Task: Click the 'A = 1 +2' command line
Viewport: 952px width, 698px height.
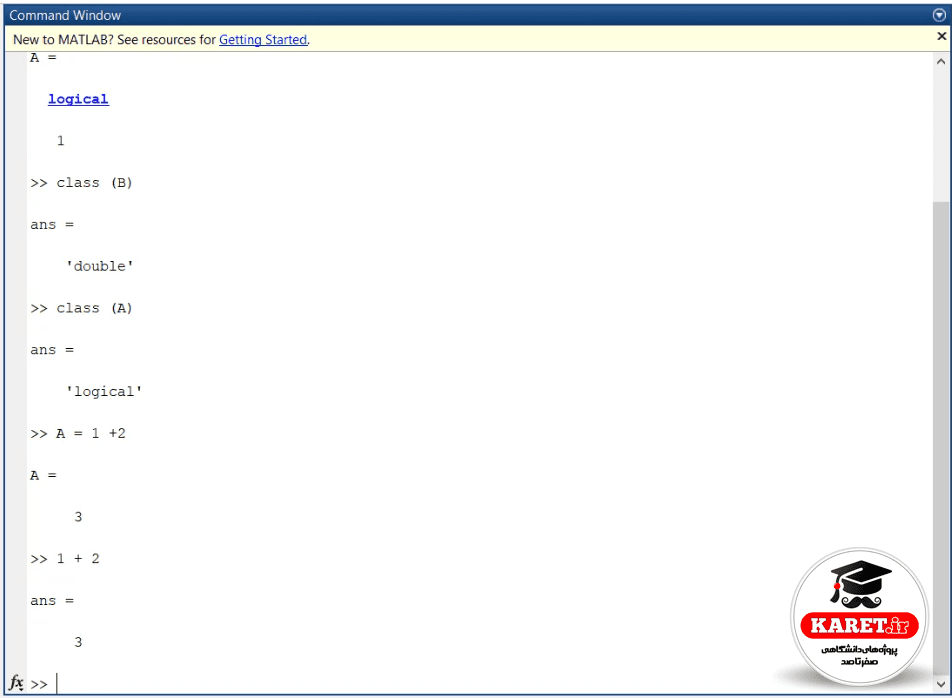Action: (x=78, y=433)
